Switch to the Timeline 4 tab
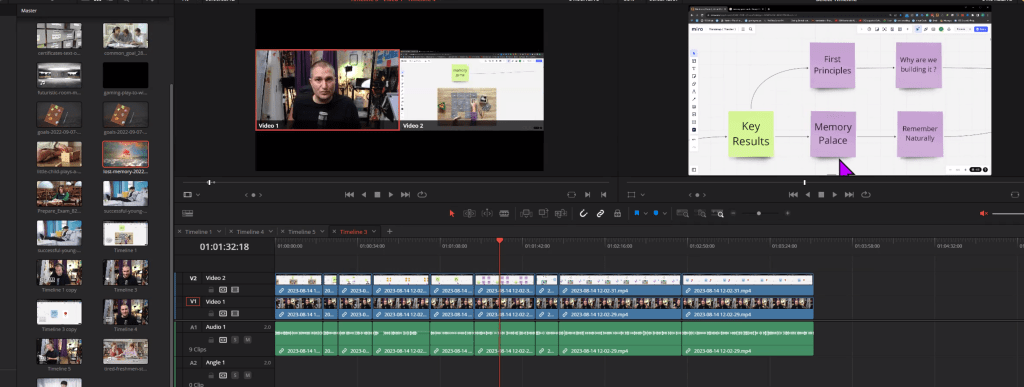Image resolution: width=1024 pixels, height=387 pixels. (250, 232)
